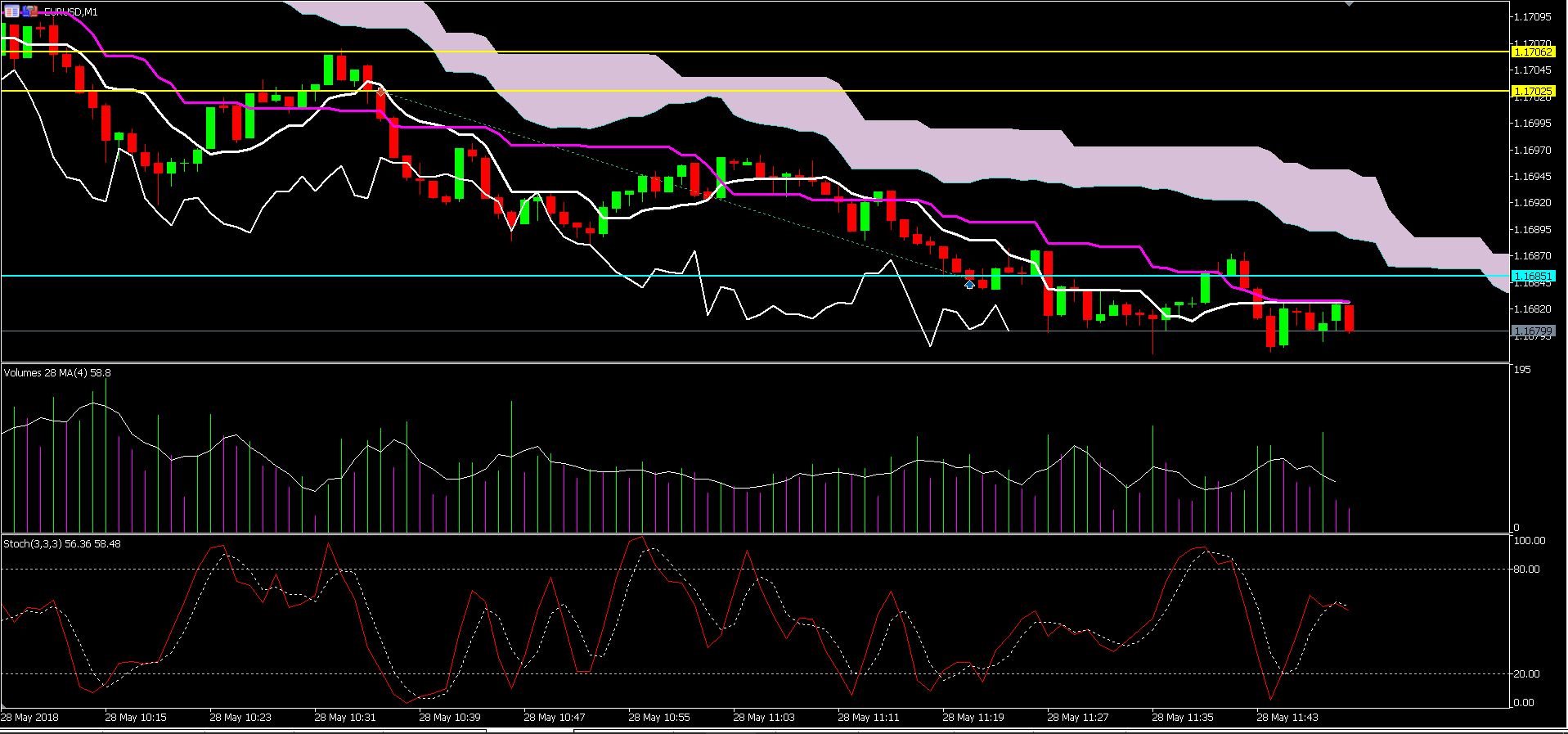Viewport: 1568px width, 734px height.
Task: Click the 28 May 10:31 time label
Action: tap(345, 718)
